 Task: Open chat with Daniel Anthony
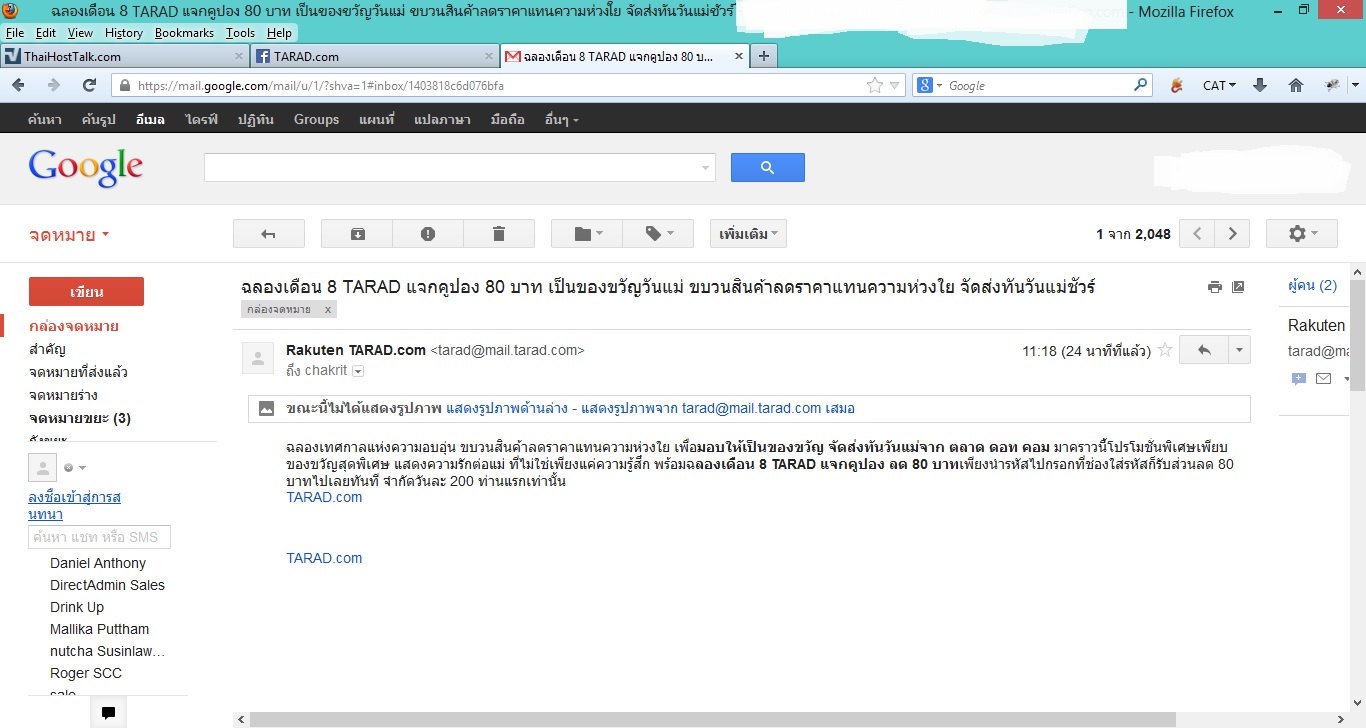98,563
